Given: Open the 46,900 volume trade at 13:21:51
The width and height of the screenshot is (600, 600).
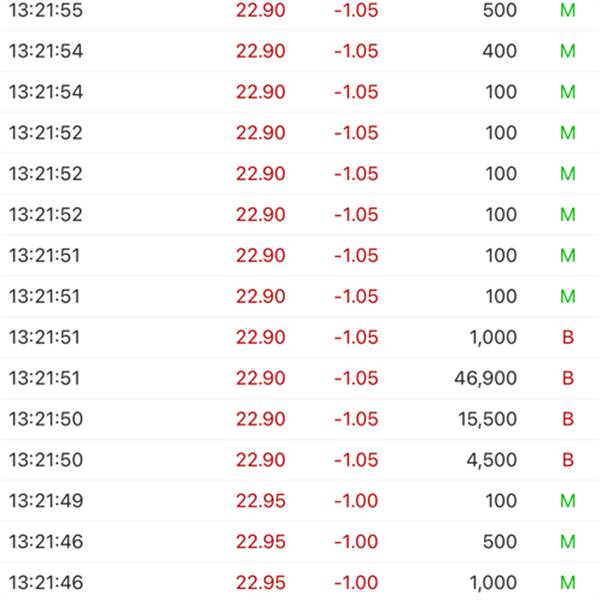Looking at the screenshot, I should 300,378.
